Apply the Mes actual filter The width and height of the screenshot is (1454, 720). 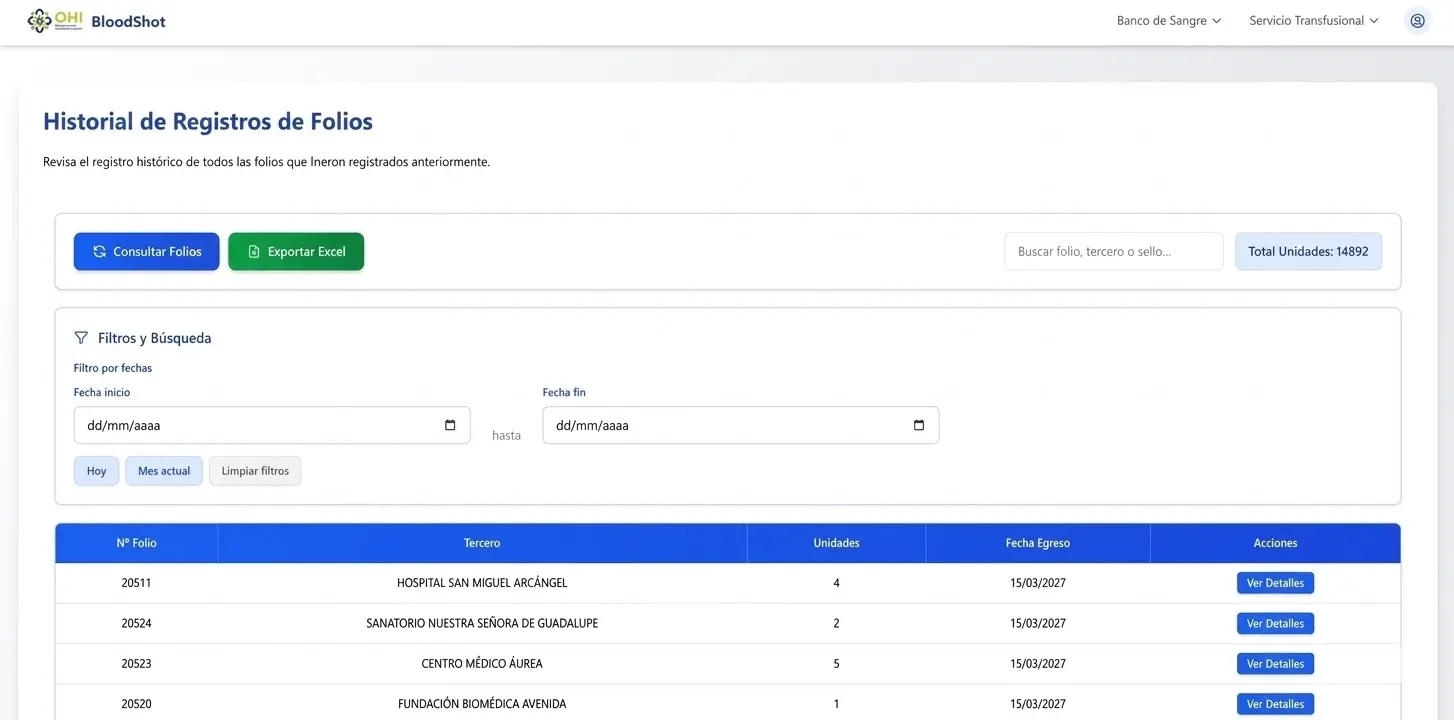164,471
